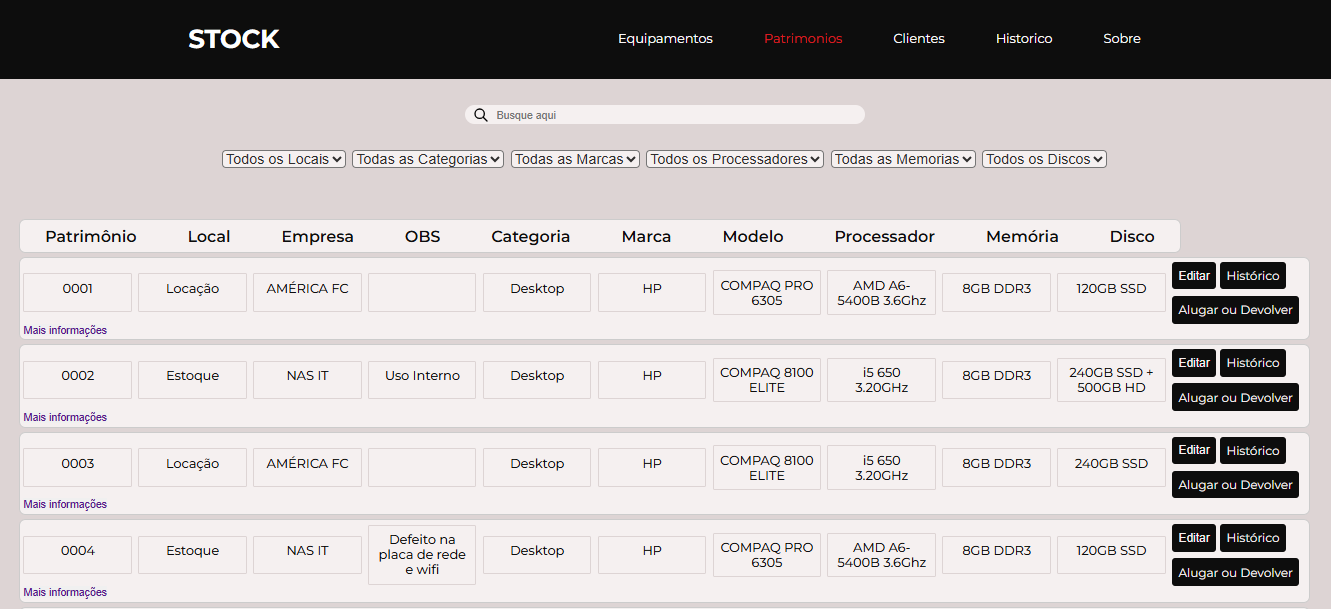Open the Sobre page
The height and width of the screenshot is (609, 1331).
click(x=1121, y=38)
